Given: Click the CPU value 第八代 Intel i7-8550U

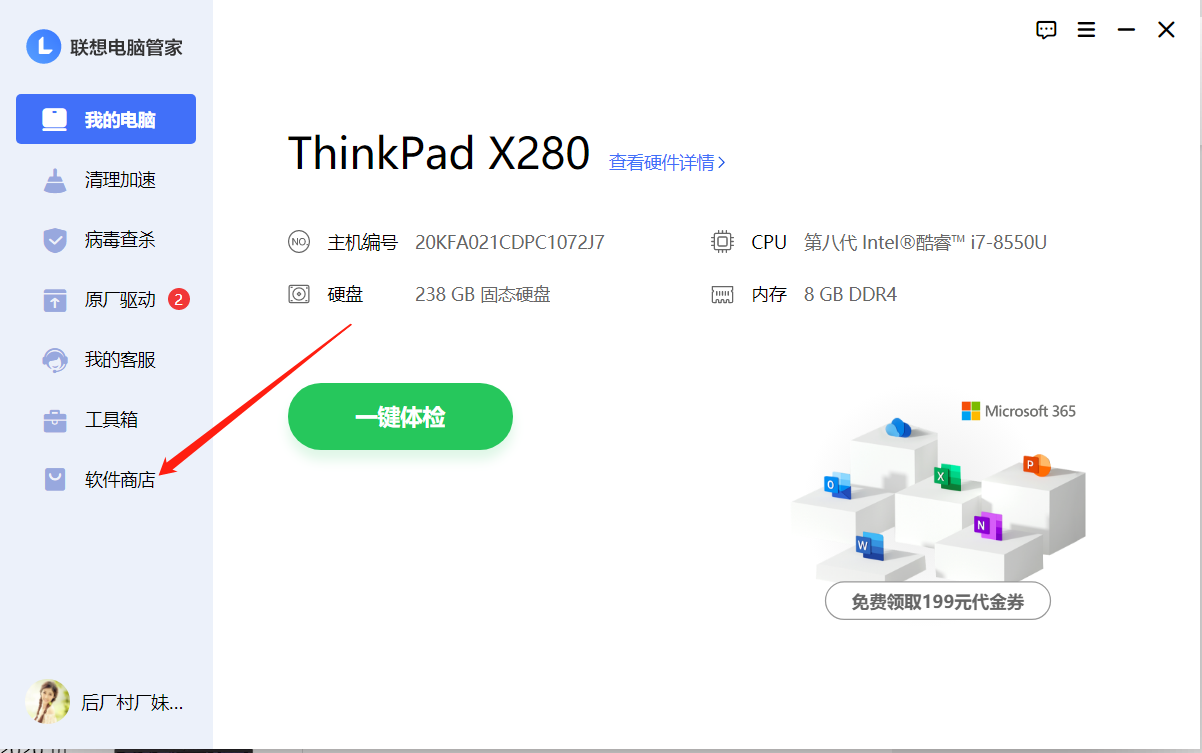Looking at the screenshot, I should click(925, 242).
